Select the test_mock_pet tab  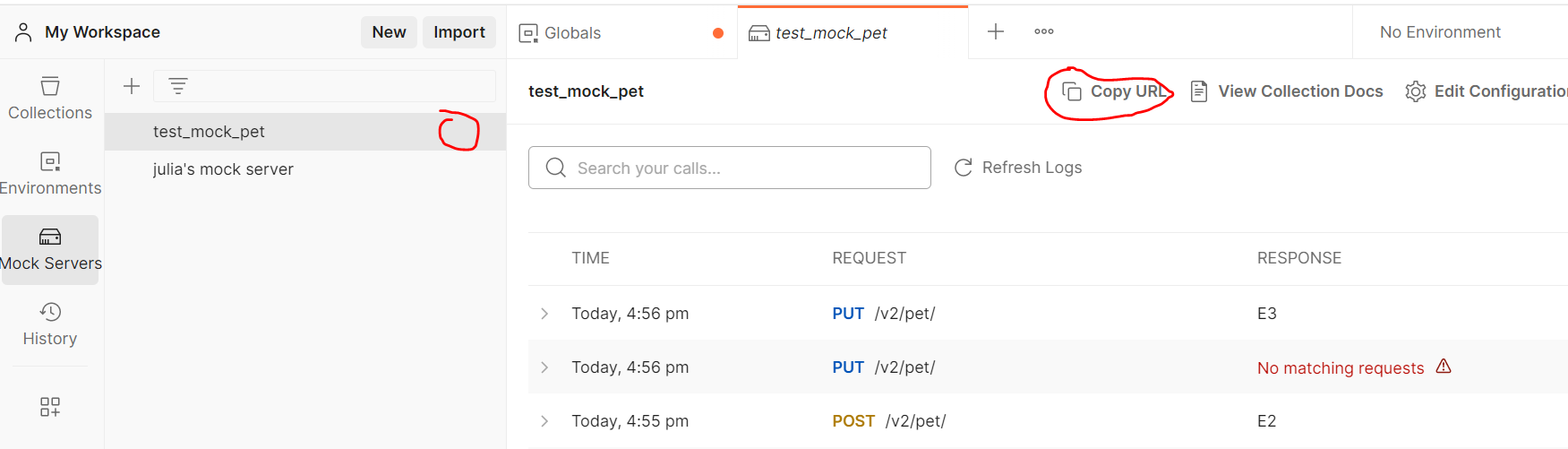[830, 33]
